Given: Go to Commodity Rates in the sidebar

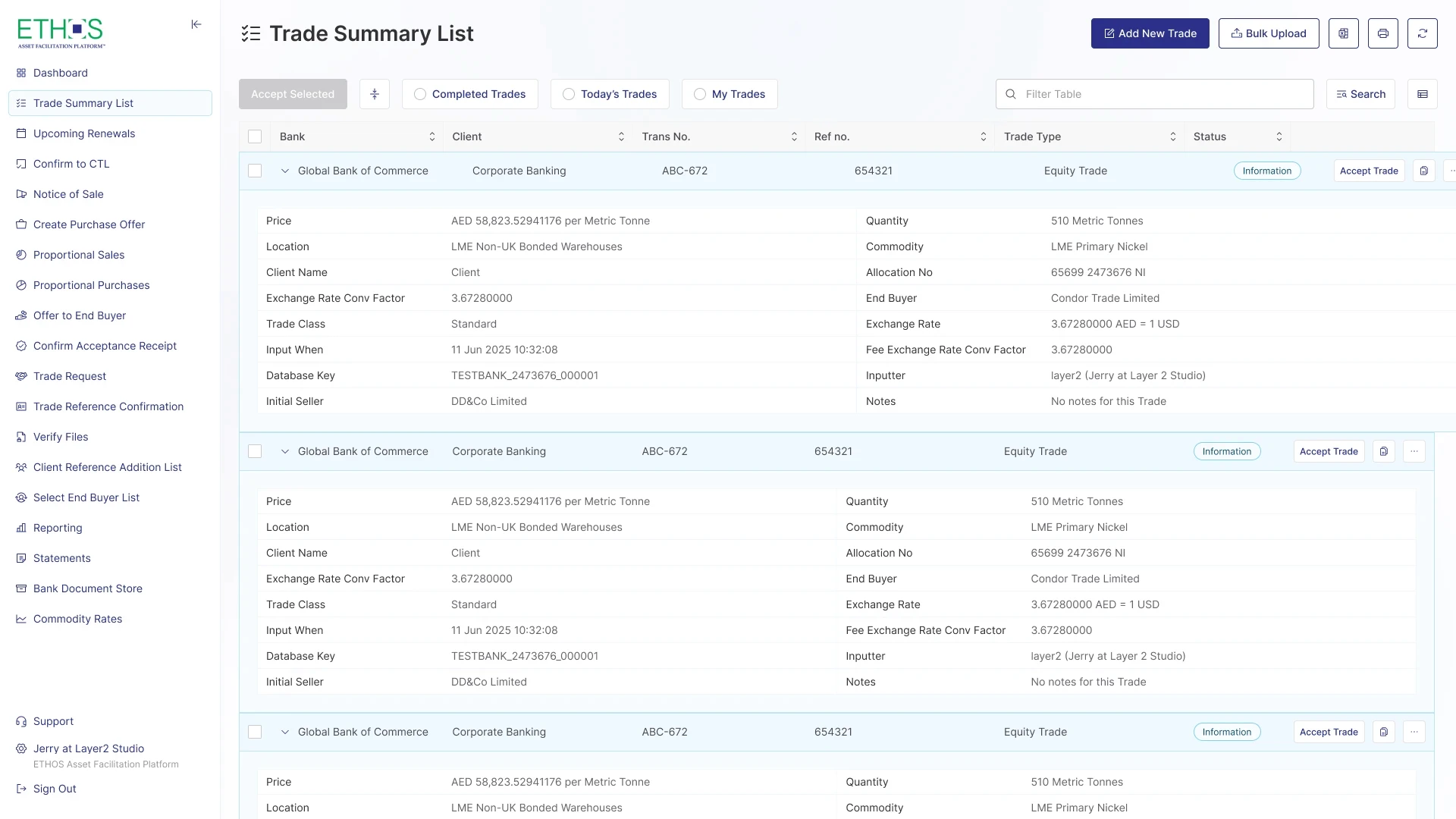Looking at the screenshot, I should point(77,619).
